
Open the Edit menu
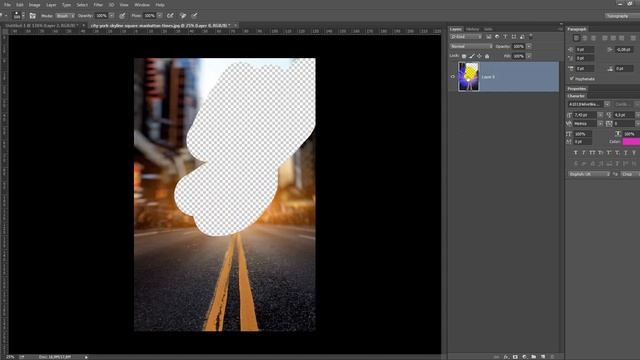20,5
